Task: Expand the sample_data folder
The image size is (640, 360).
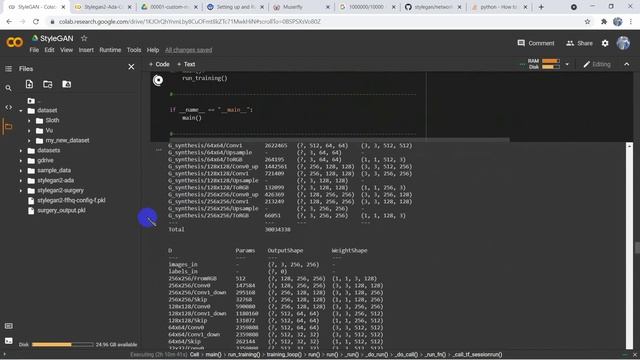Action: pos(21,171)
